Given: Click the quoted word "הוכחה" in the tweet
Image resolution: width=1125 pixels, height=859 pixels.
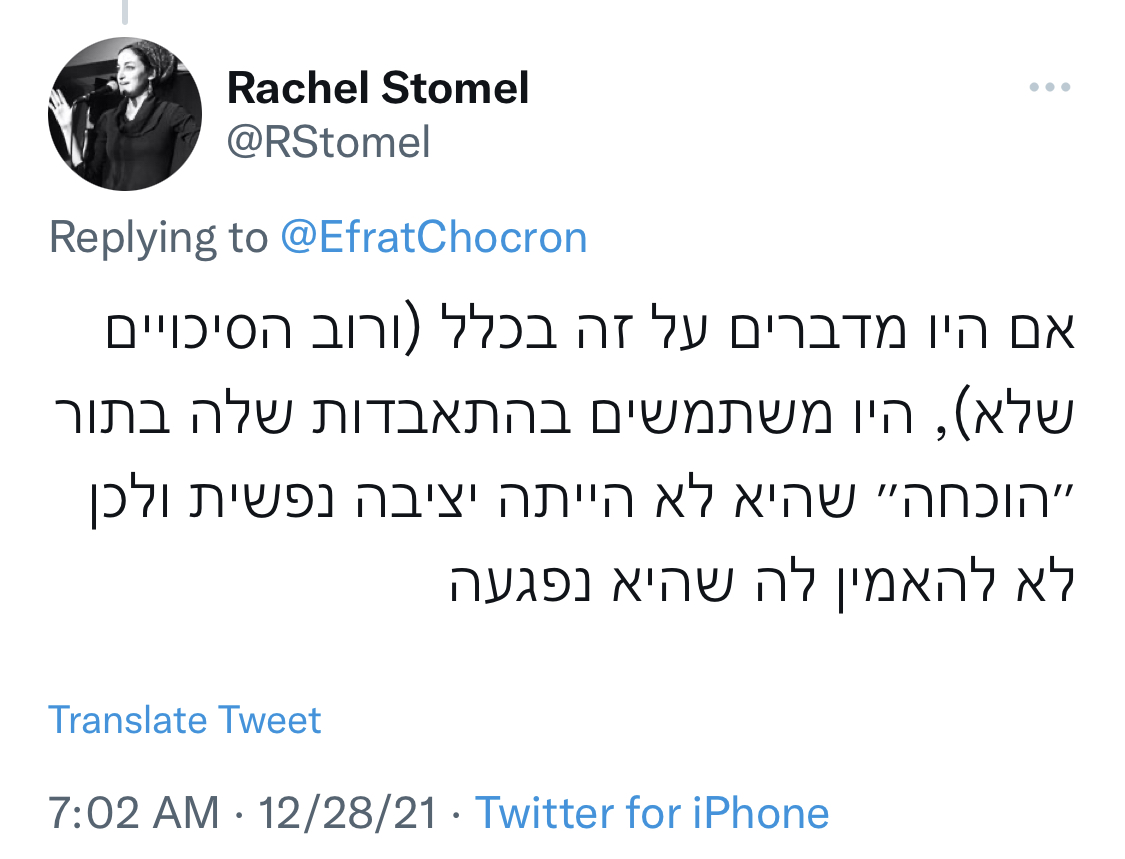Looking at the screenshot, I should click(x=999, y=501).
